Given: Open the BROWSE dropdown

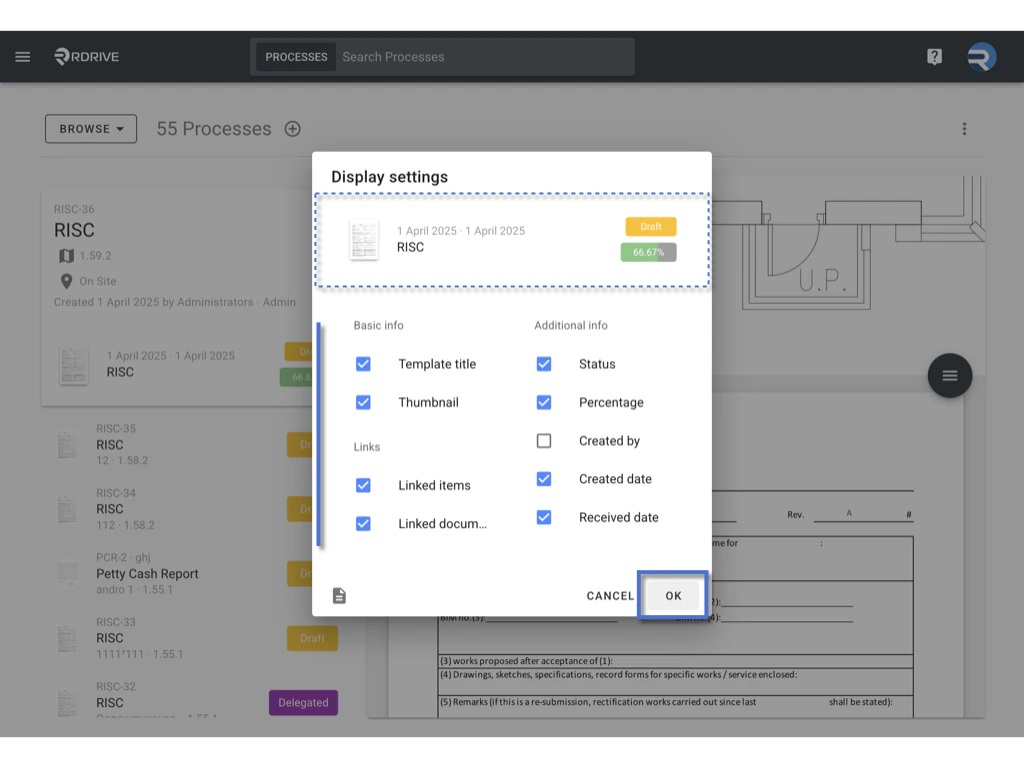Looking at the screenshot, I should (x=91, y=128).
